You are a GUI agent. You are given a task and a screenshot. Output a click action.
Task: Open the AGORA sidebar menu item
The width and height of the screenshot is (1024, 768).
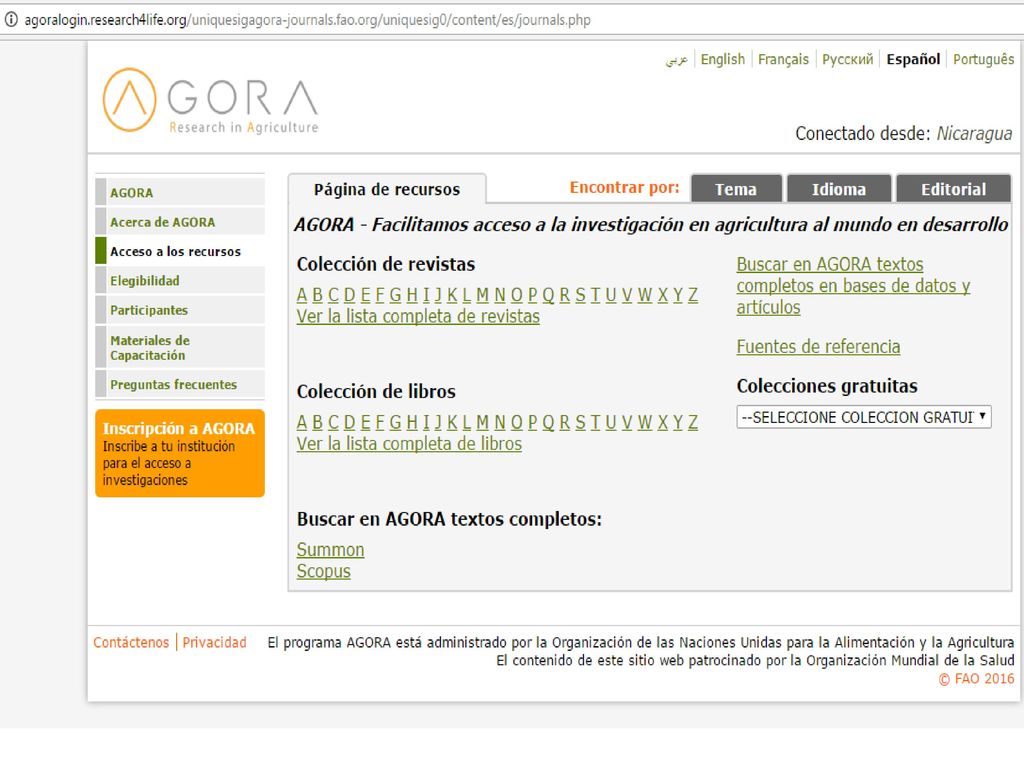[x=180, y=193]
